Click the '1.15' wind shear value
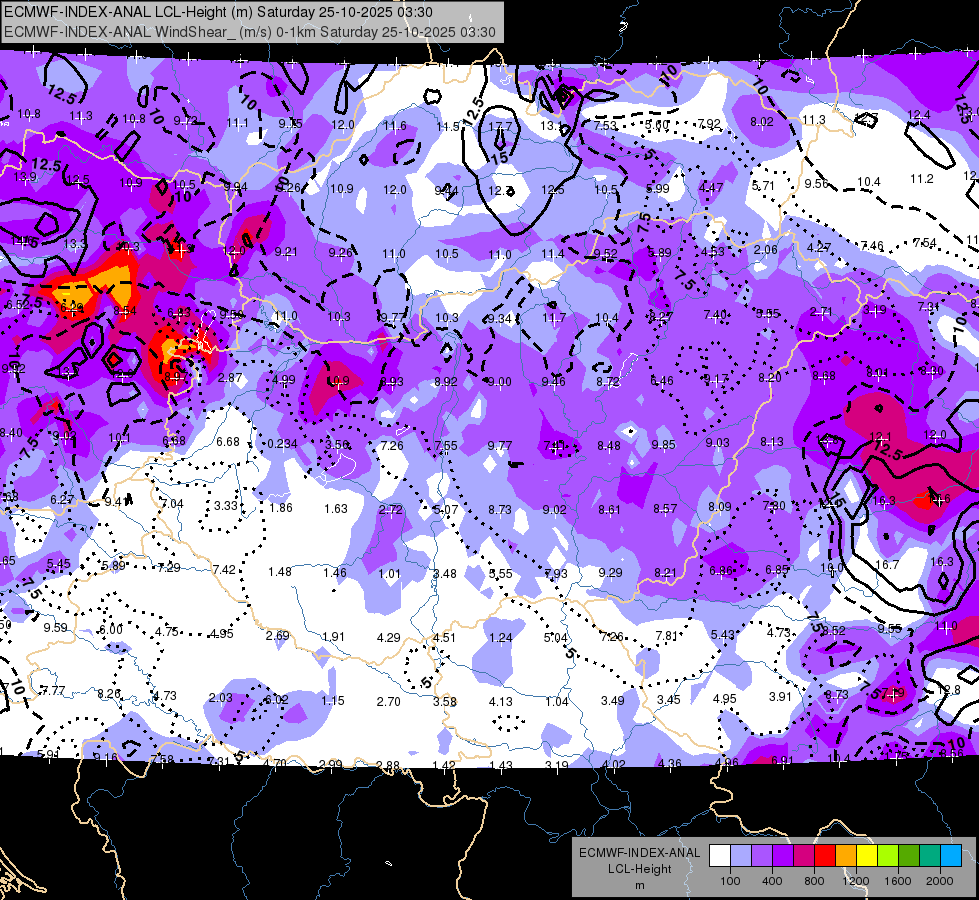The width and height of the screenshot is (979, 900). coord(333,701)
